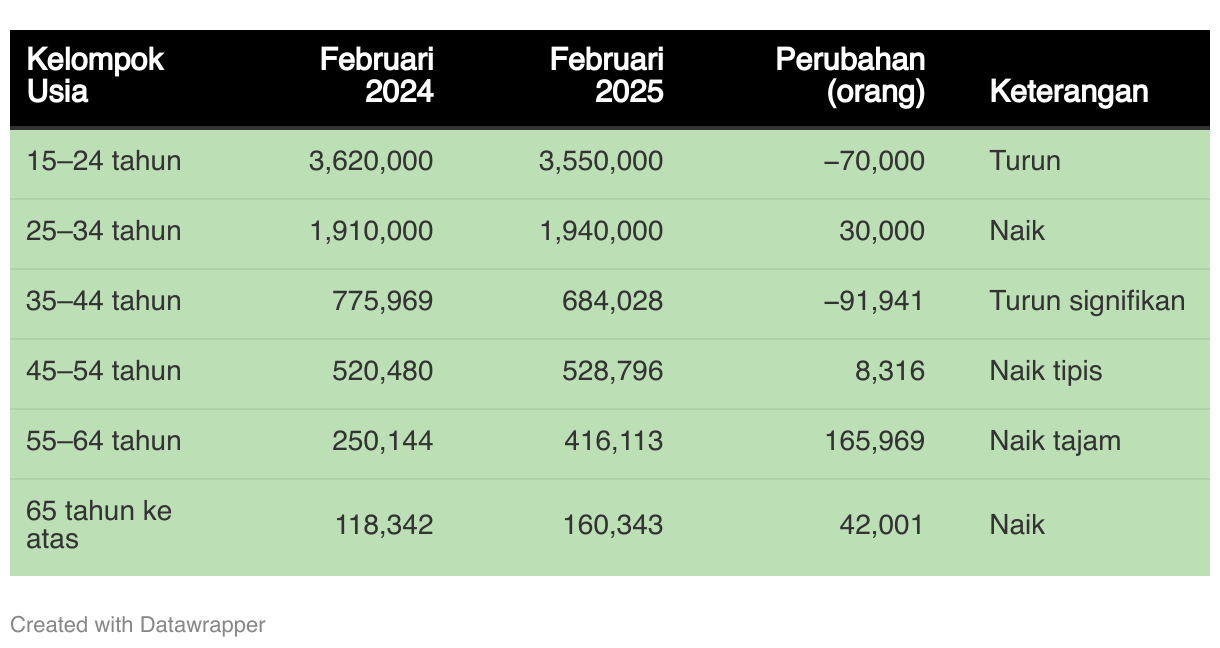Select the 25–34 tahun row label
Image resolution: width=1220 pixels, height=648 pixels.
(104, 231)
